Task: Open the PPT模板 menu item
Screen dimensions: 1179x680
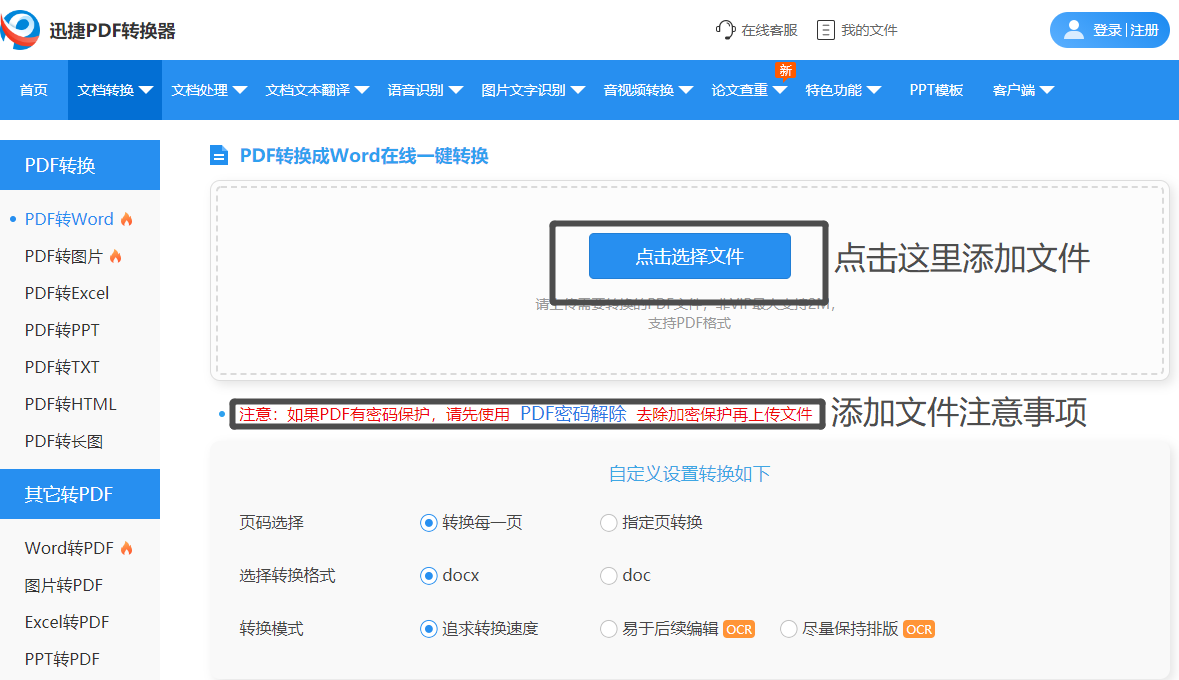Action: click(936, 90)
